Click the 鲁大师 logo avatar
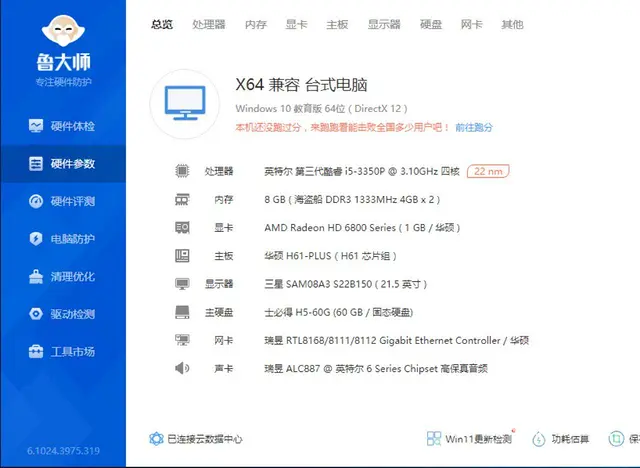The image size is (640, 468). [63, 31]
